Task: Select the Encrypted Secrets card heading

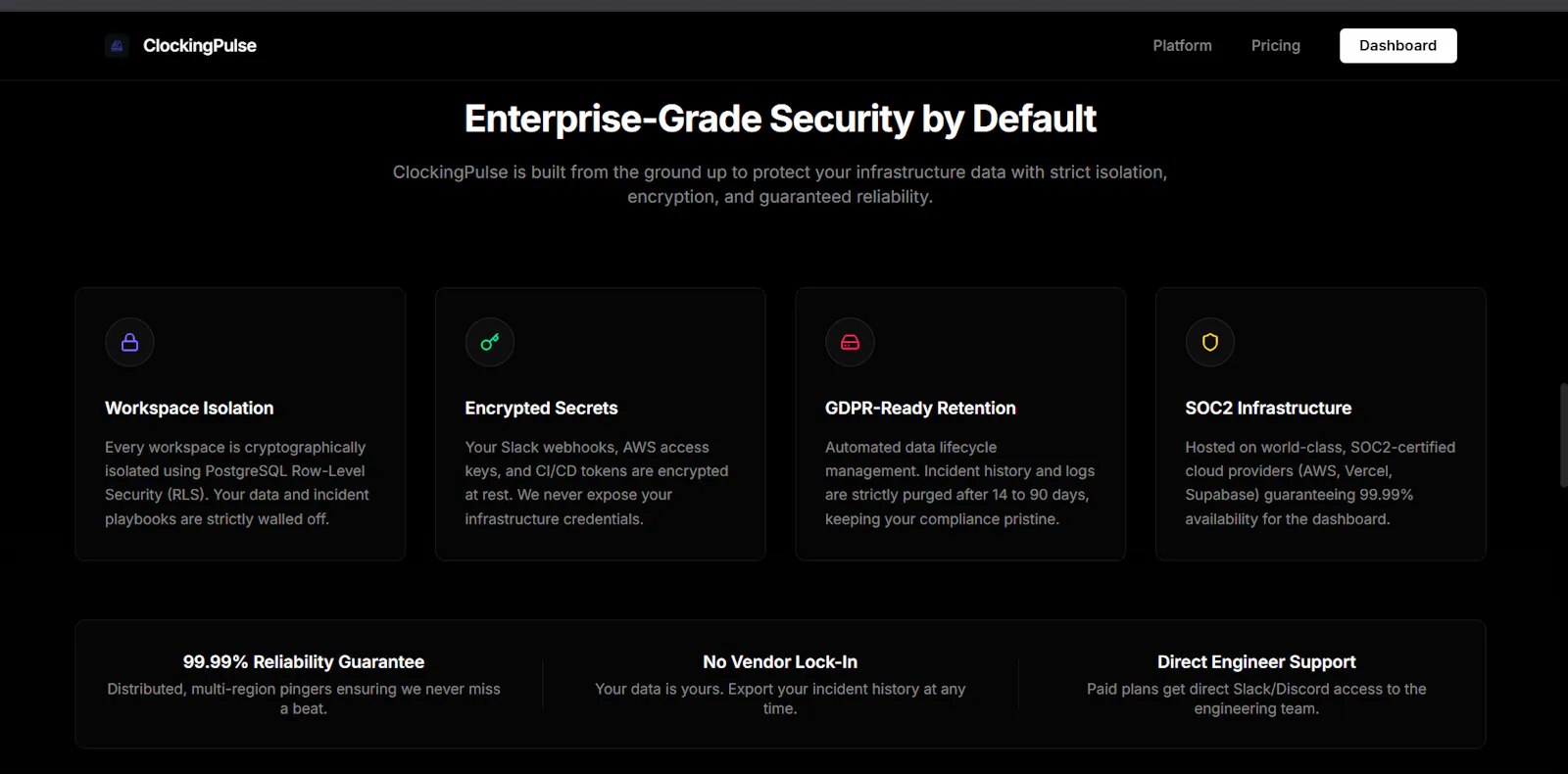Action: click(x=541, y=409)
